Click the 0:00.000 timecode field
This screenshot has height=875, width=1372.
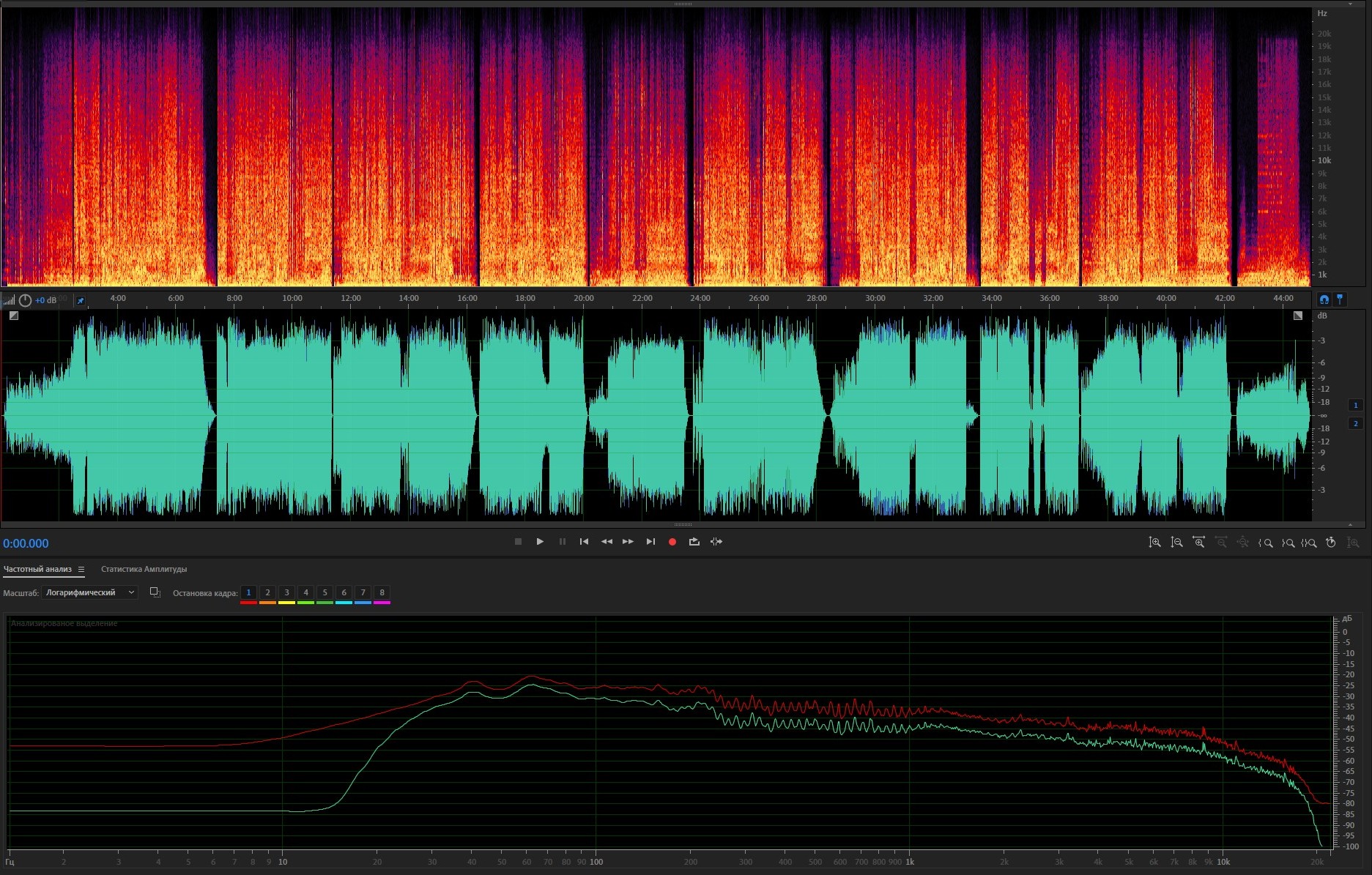click(x=26, y=543)
